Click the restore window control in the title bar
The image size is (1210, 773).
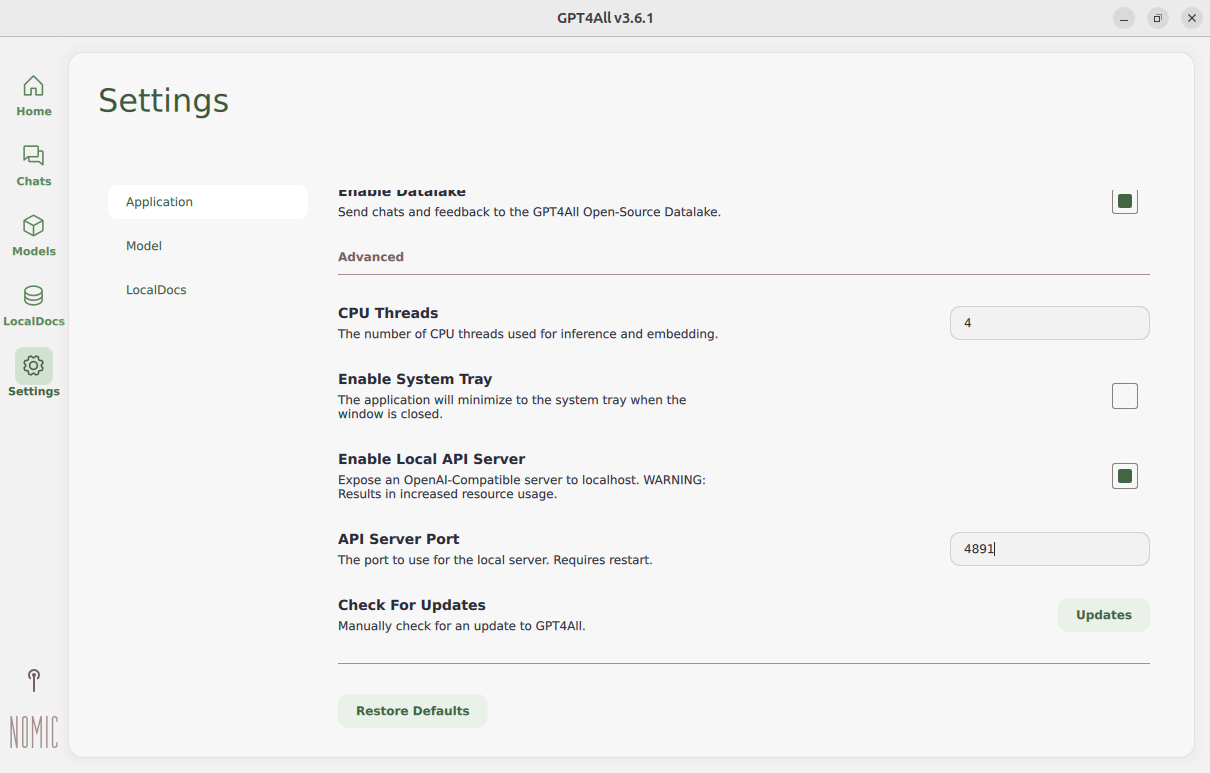1157,18
